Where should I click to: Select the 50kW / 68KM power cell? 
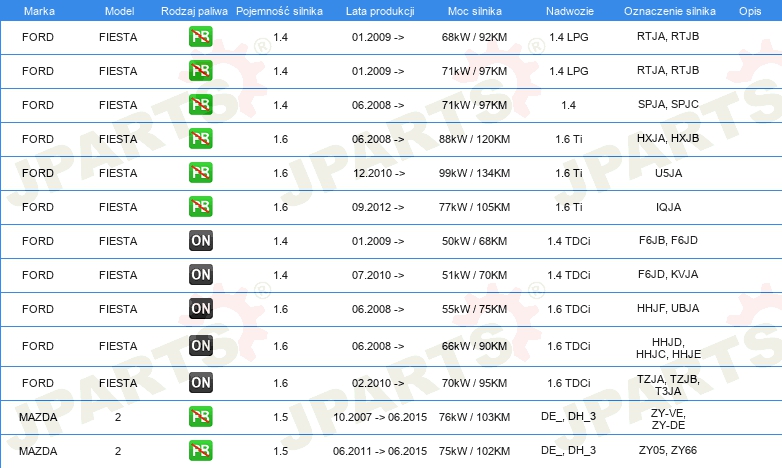coord(474,241)
